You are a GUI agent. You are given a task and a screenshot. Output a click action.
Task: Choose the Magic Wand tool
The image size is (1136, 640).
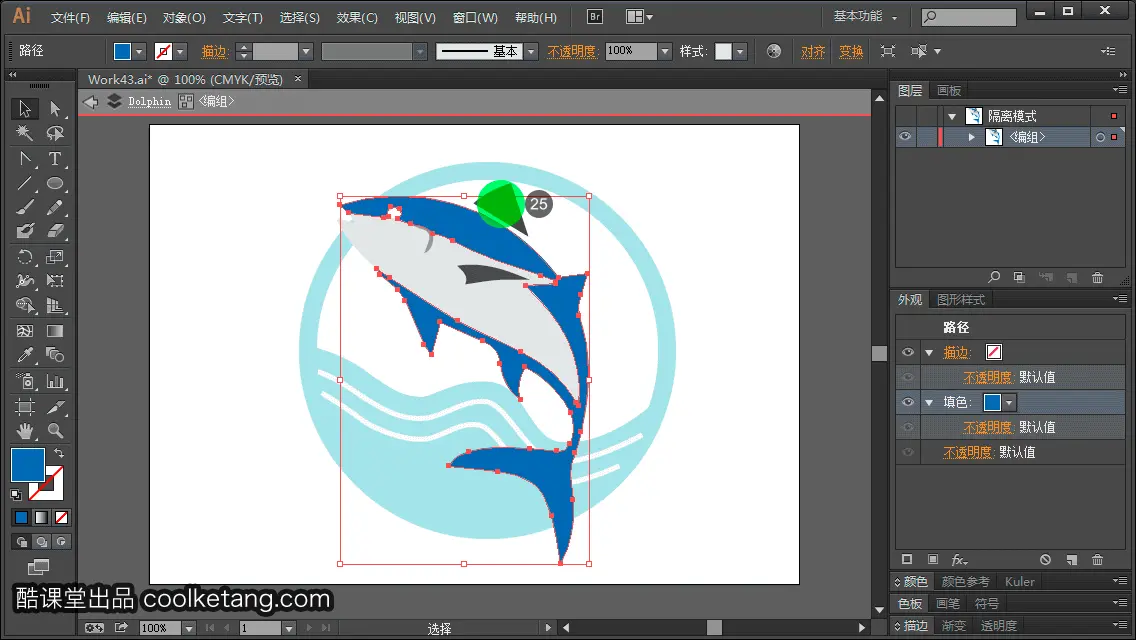coord(25,133)
